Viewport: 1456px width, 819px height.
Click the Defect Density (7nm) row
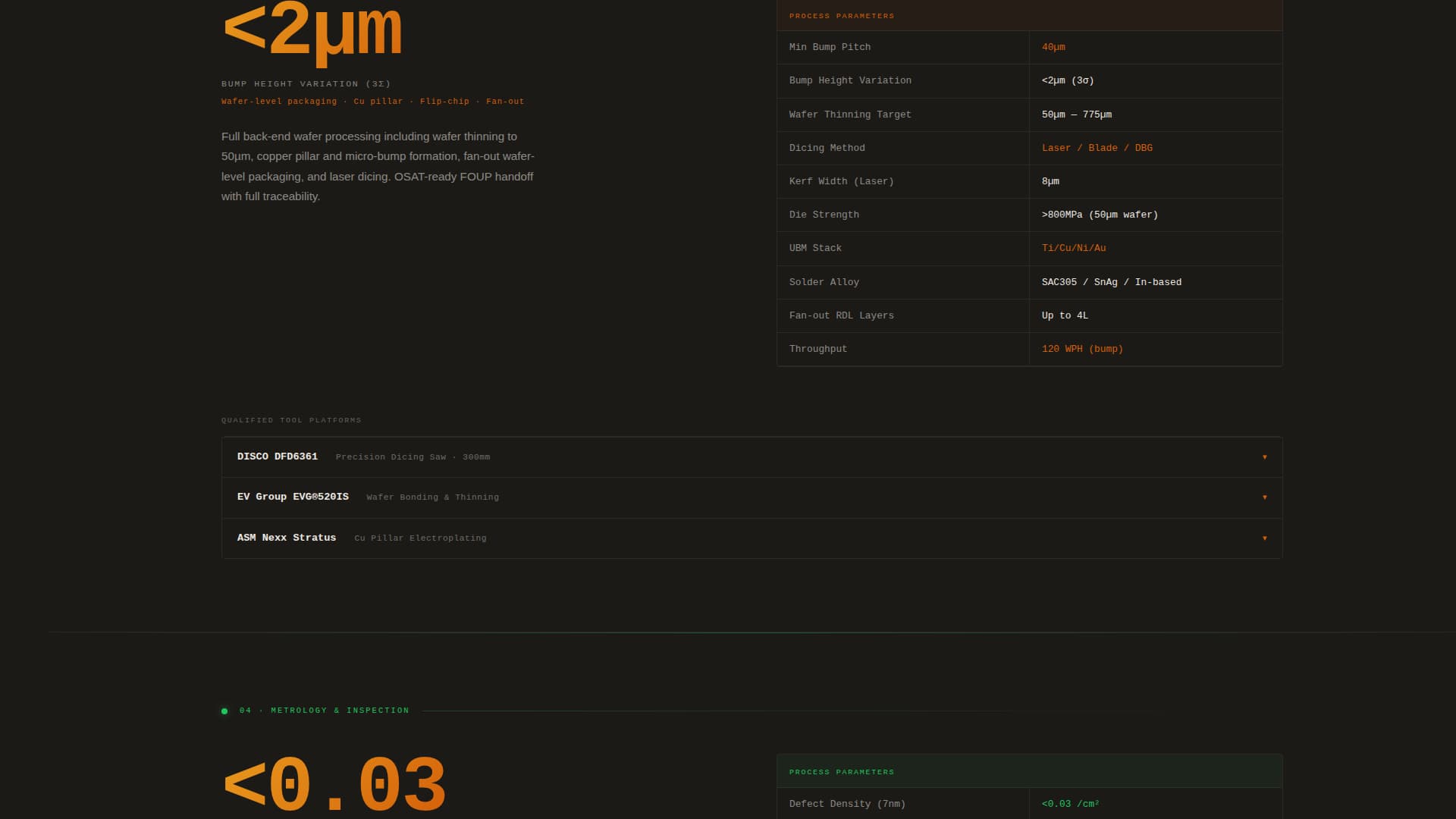click(x=847, y=804)
